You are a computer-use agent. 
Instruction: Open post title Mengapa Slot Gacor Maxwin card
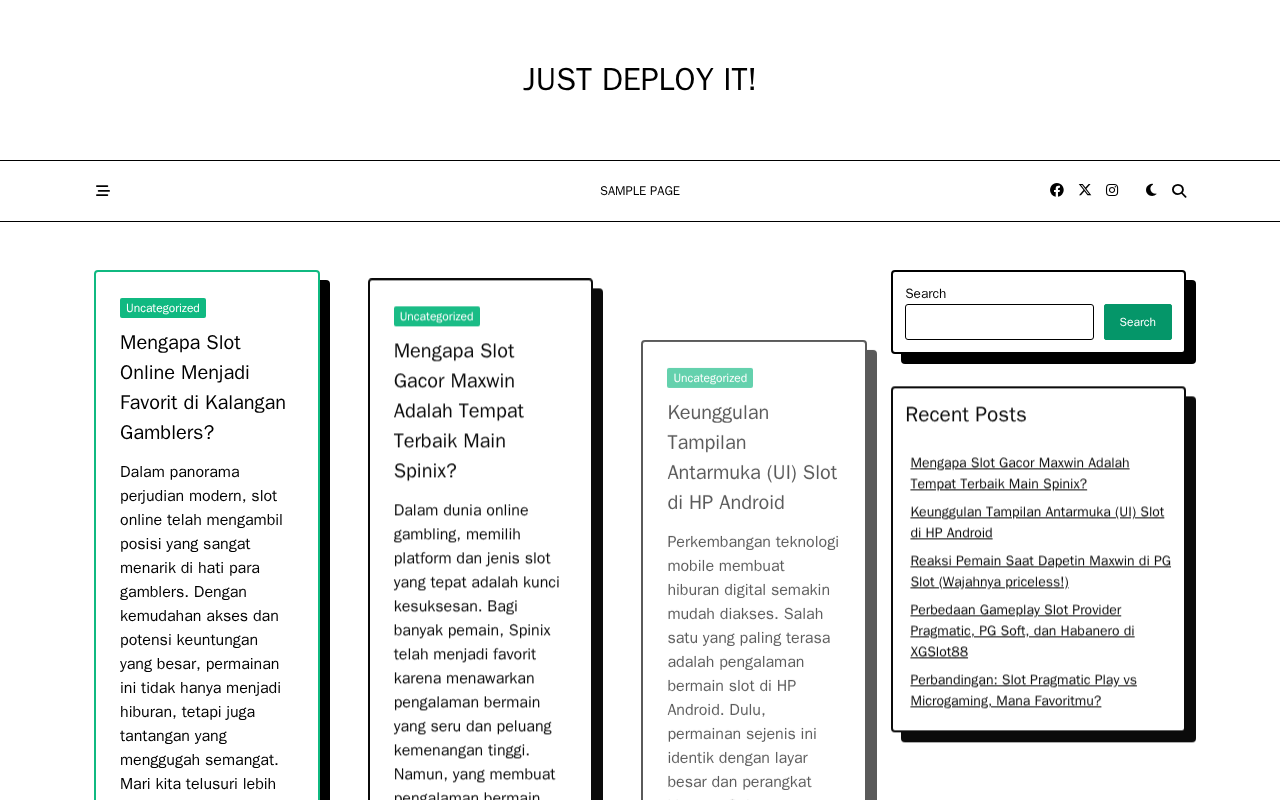click(x=459, y=410)
